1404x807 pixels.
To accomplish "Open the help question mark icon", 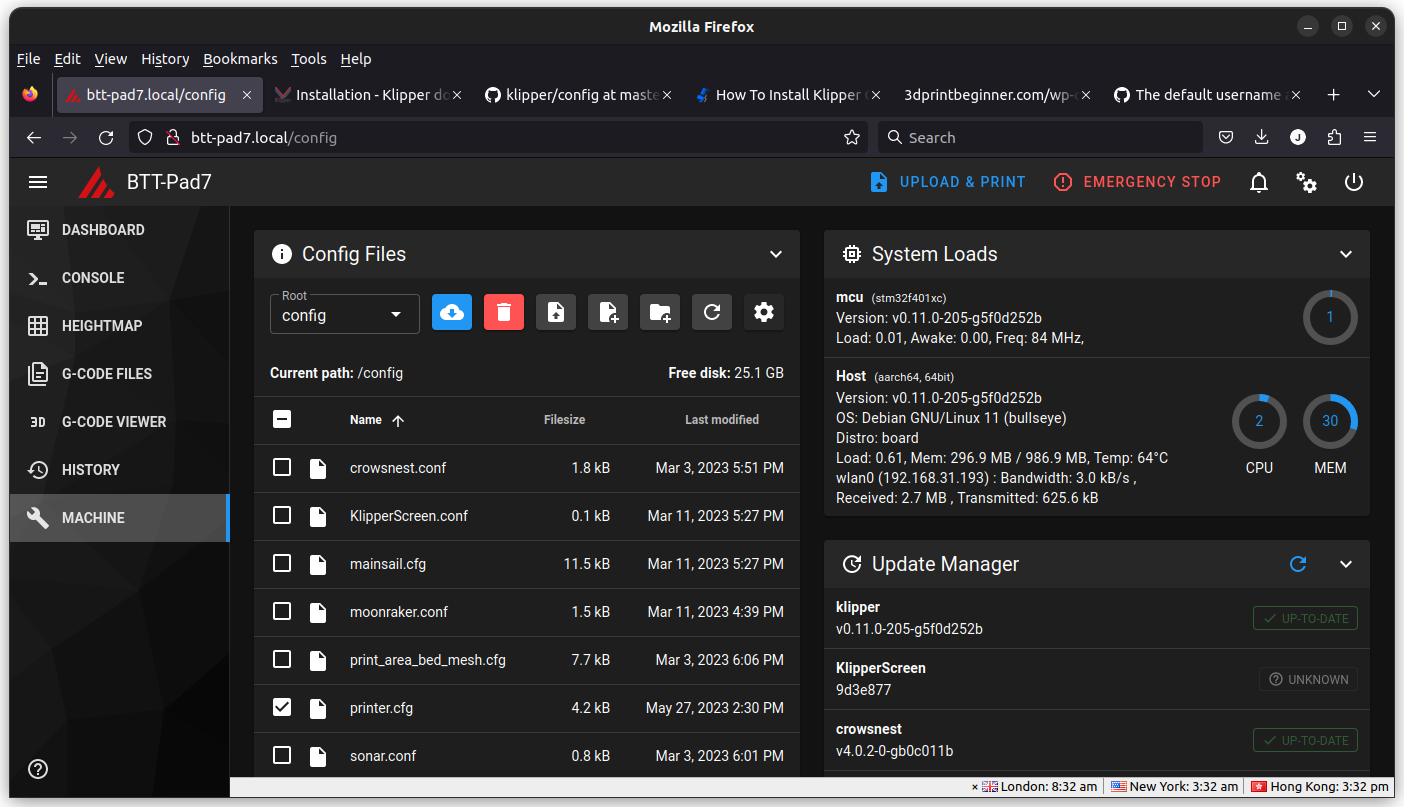I will pos(38,769).
